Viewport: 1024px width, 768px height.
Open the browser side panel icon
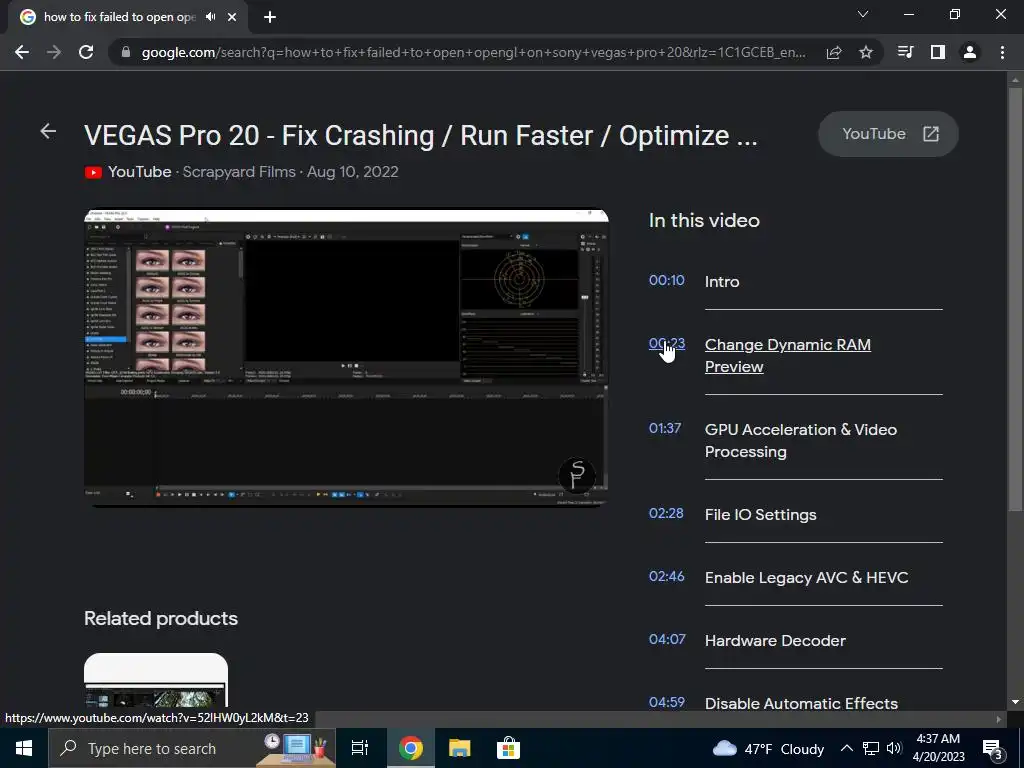tap(938, 52)
